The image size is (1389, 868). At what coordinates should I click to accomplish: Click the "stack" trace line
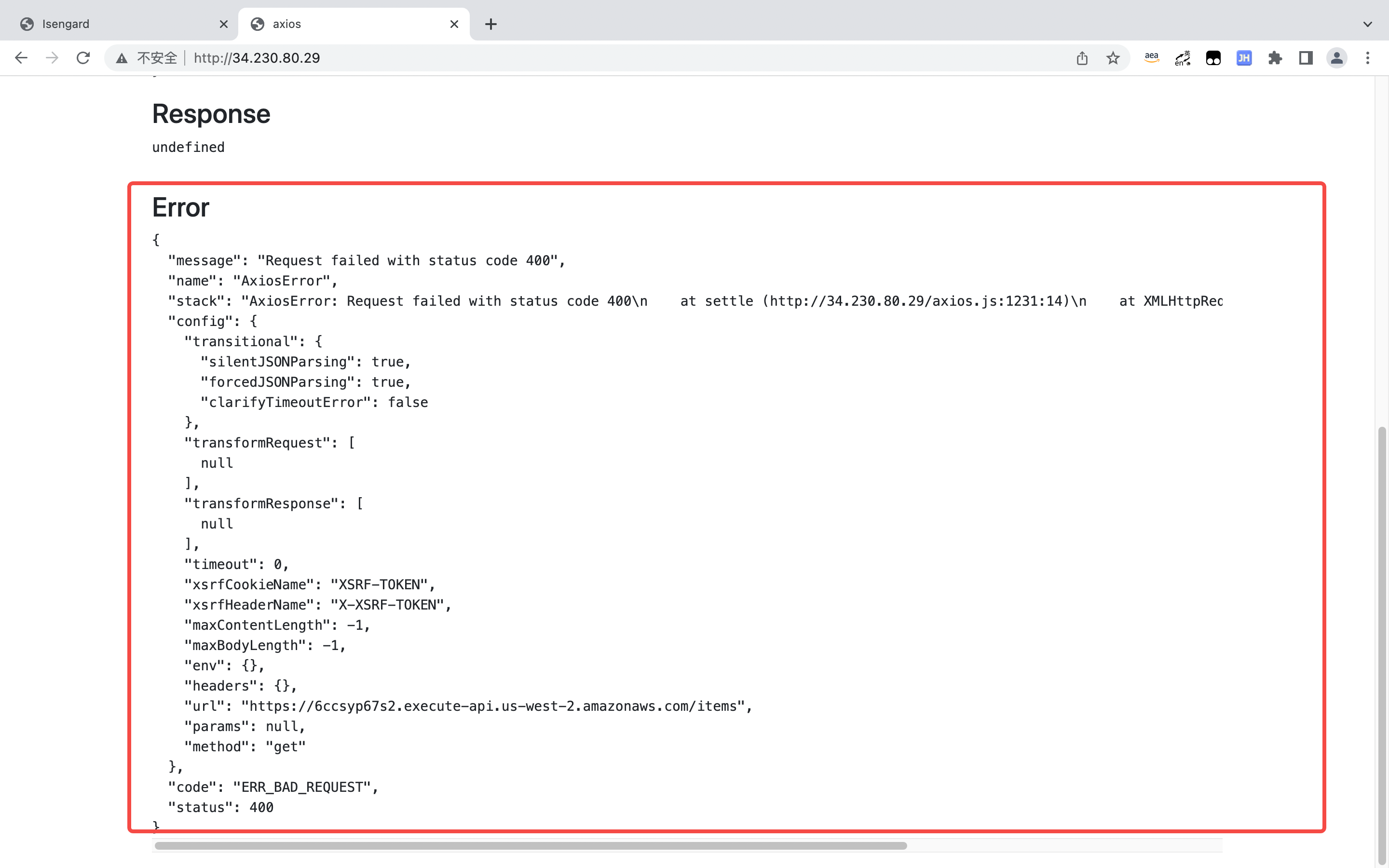pyautogui.click(x=695, y=301)
